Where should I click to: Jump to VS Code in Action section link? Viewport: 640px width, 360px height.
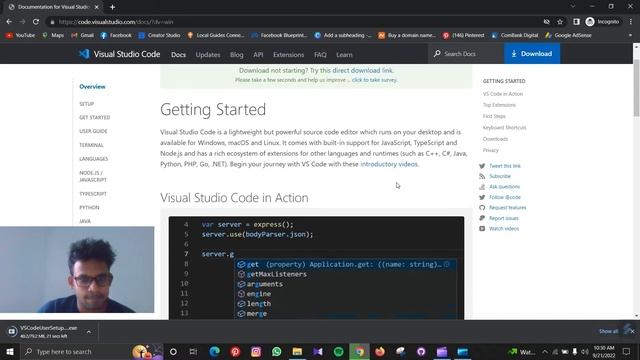(503, 94)
